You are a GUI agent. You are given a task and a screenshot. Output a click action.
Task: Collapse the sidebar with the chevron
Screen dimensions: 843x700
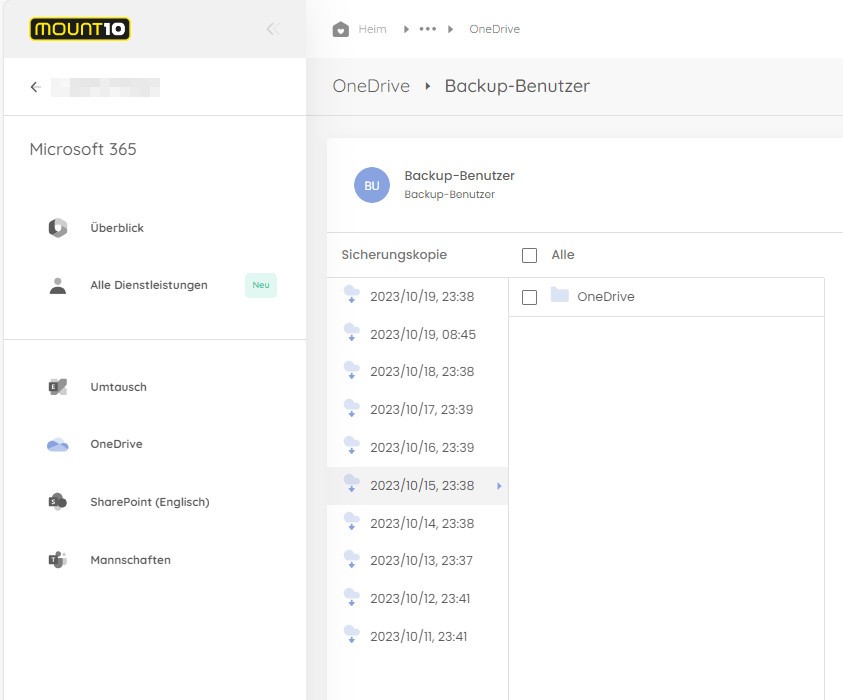pyautogui.click(x=272, y=29)
